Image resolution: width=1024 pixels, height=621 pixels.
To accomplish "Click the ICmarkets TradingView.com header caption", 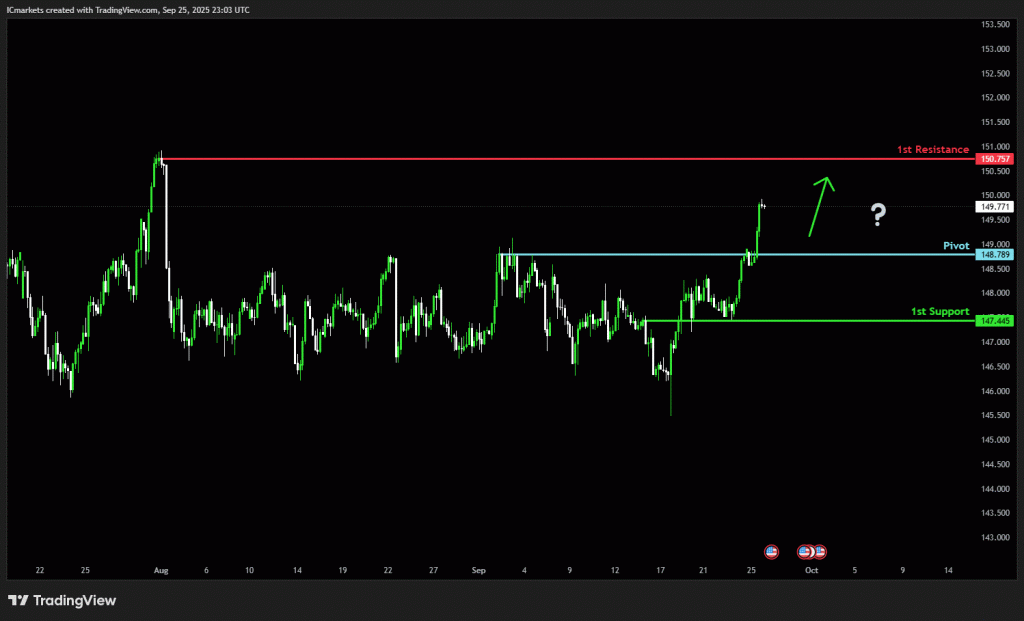I will (x=128, y=10).
